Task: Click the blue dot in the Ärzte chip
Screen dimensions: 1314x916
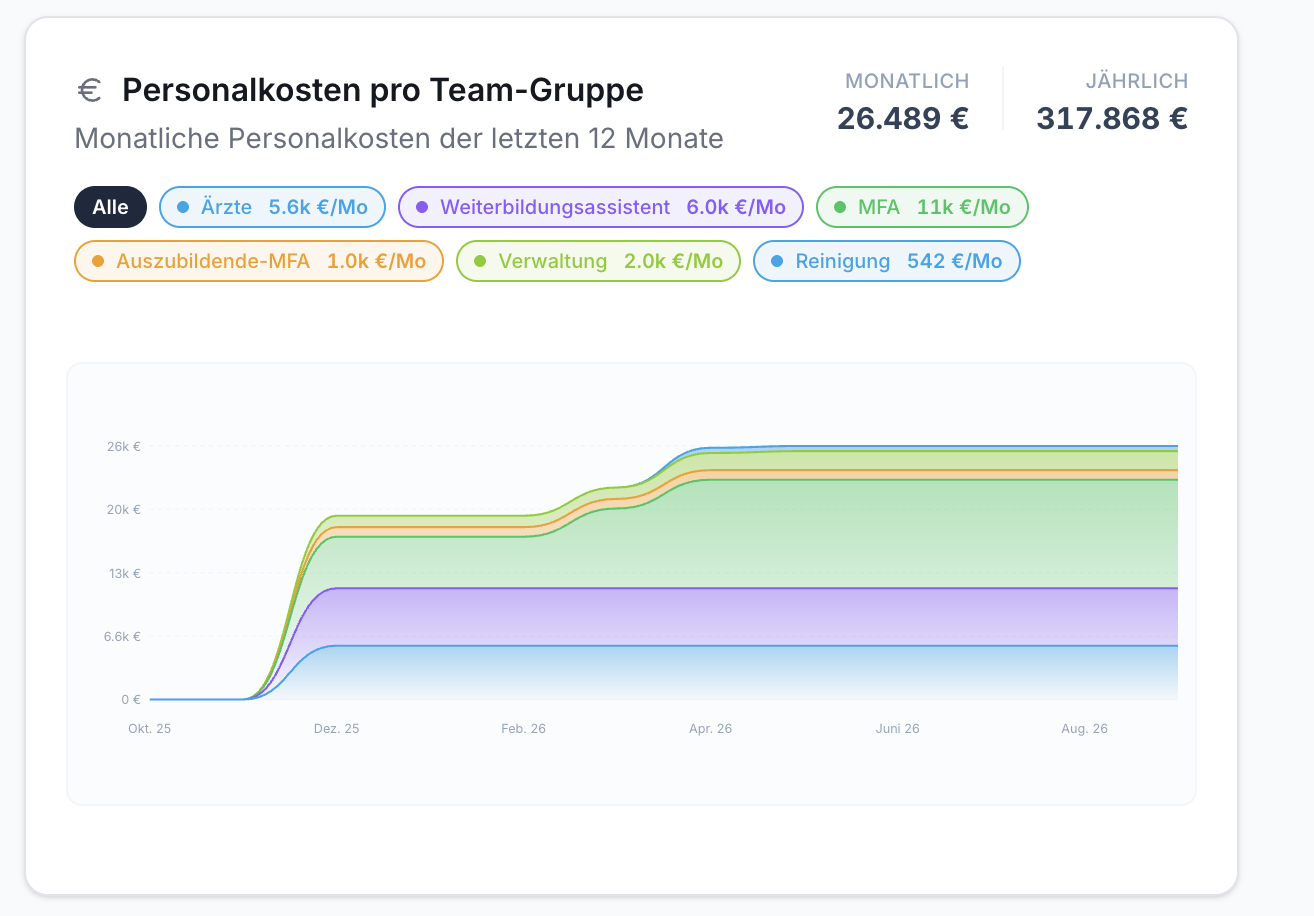Action: click(182, 207)
